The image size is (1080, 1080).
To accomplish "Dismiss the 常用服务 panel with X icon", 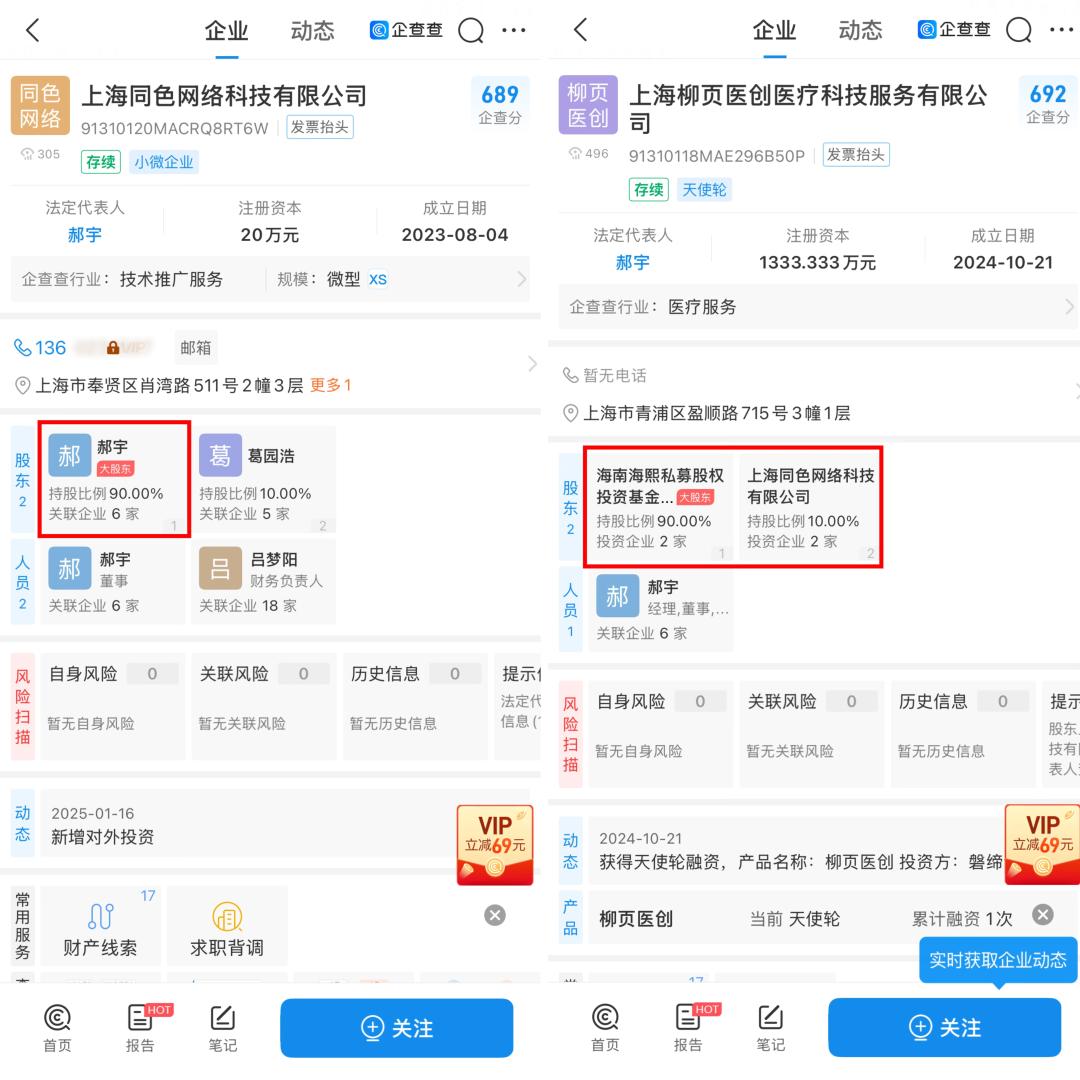I will pyautogui.click(x=495, y=915).
